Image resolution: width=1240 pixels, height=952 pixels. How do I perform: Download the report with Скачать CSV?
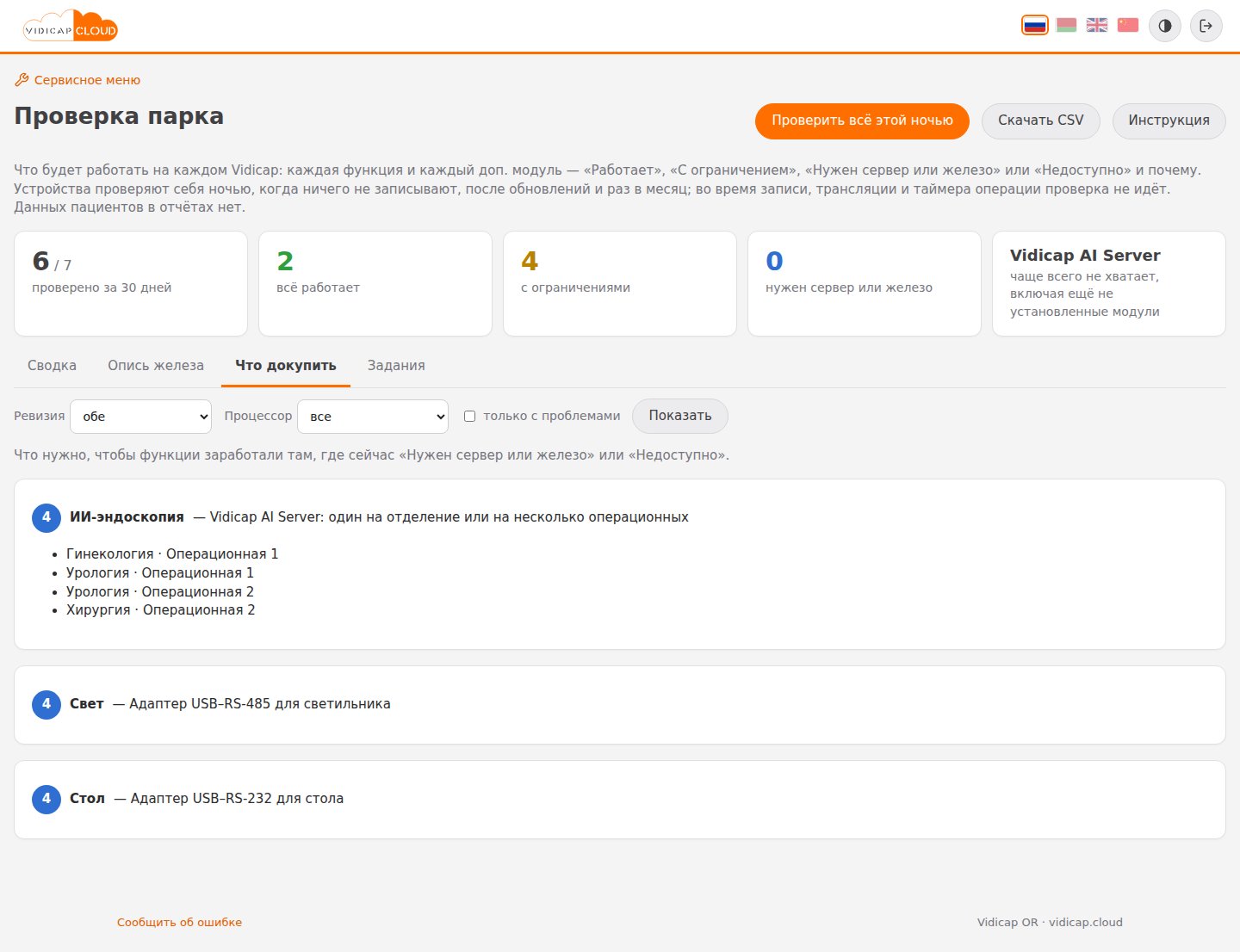1041,121
